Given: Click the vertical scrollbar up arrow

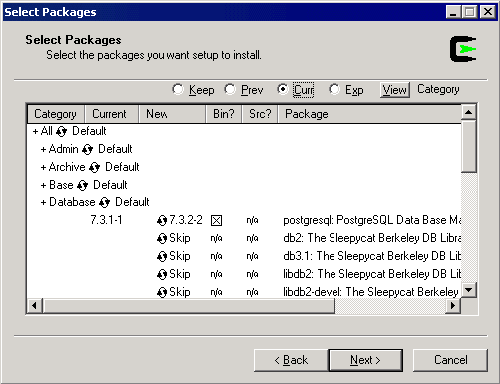Looking at the screenshot, I should (469, 113).
